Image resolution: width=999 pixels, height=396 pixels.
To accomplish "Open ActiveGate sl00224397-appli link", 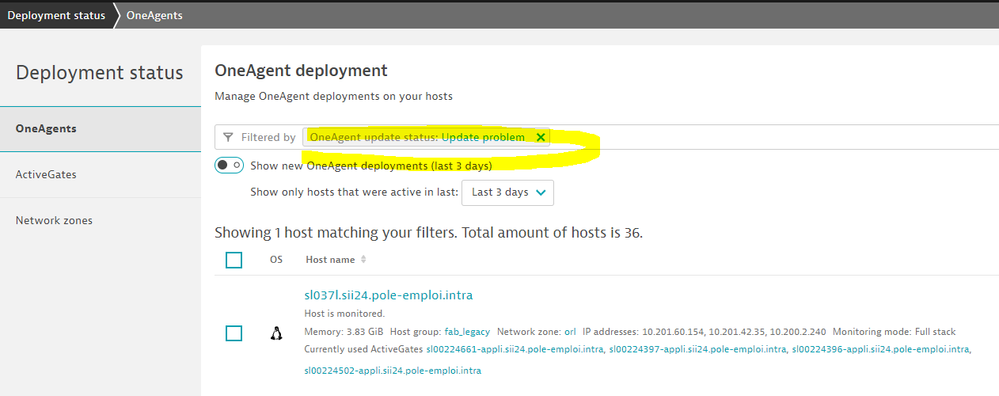I will point(698,349).
